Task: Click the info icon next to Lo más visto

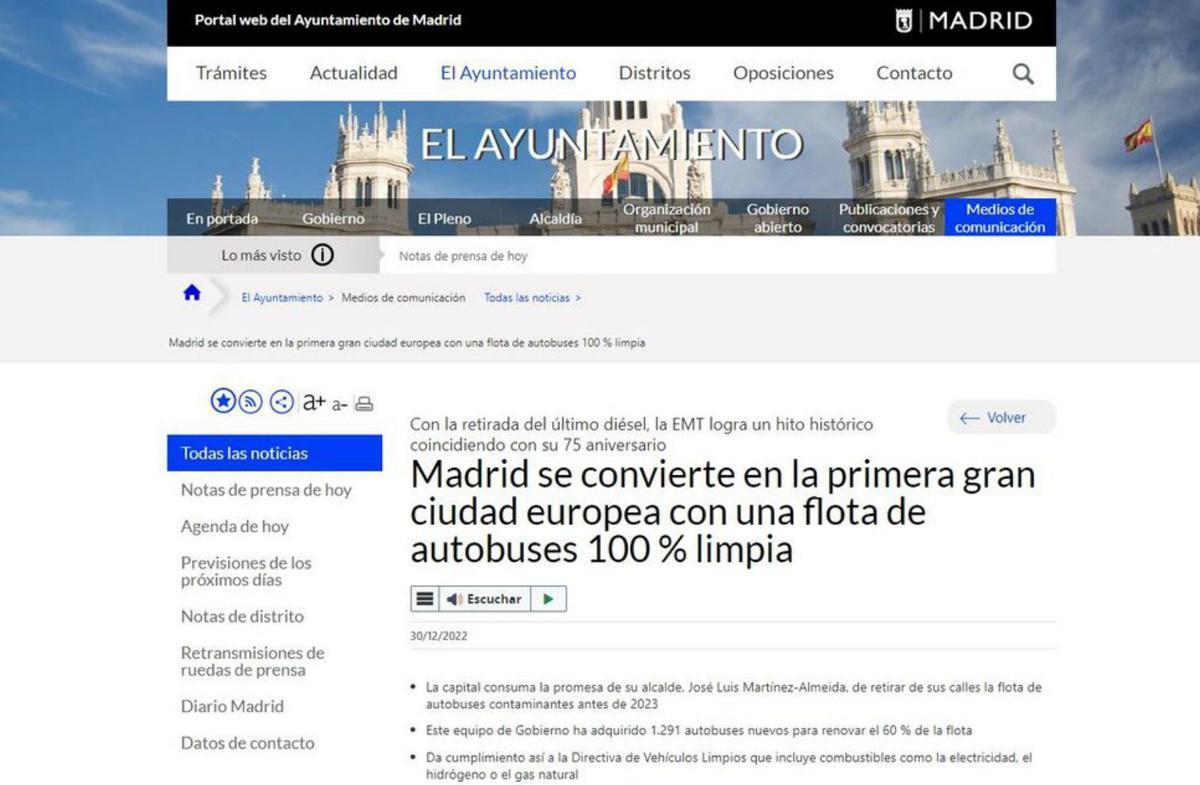Action: [321, 255]
